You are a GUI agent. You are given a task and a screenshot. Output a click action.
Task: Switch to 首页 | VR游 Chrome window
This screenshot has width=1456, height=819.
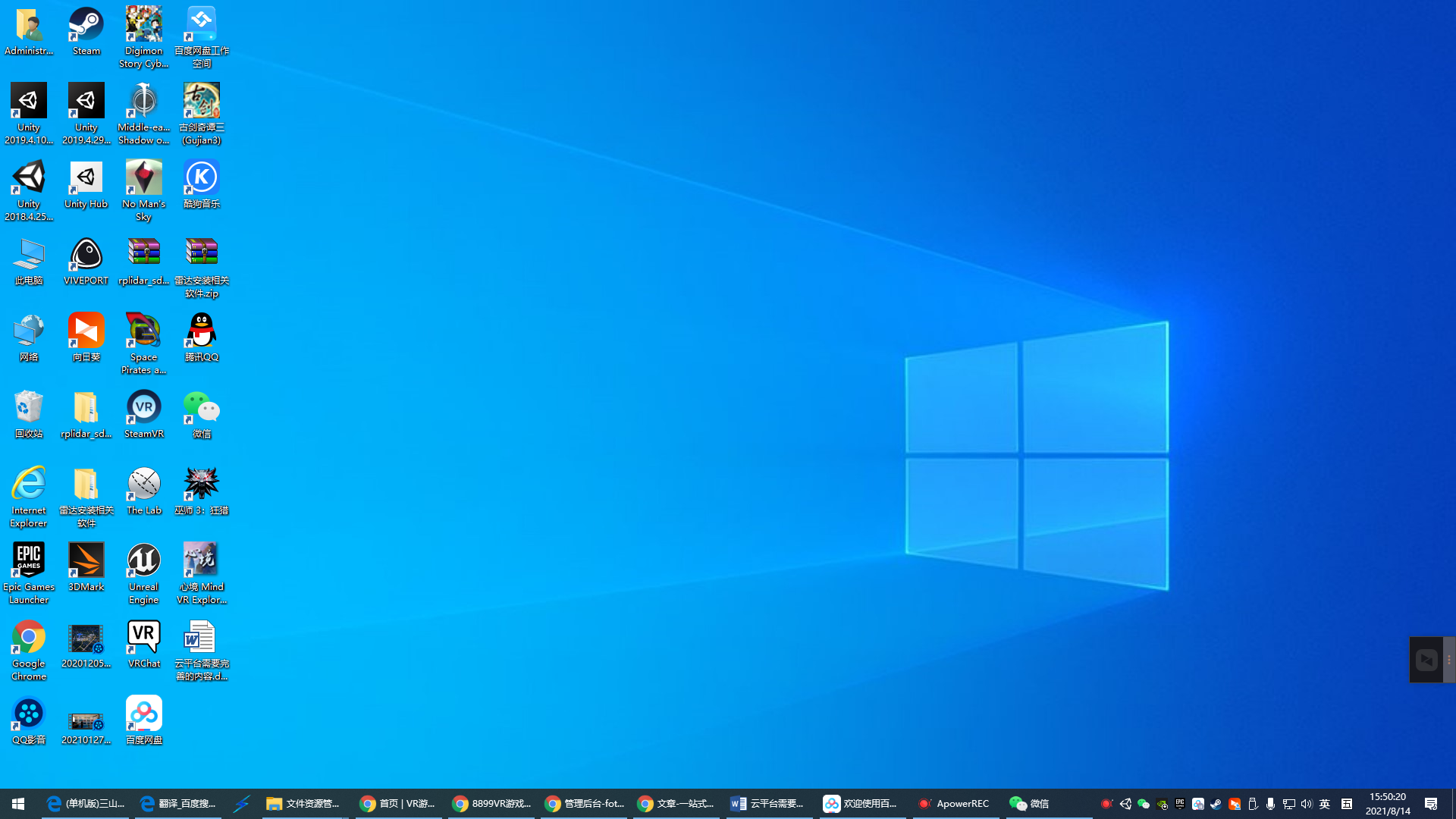[398, 803]
